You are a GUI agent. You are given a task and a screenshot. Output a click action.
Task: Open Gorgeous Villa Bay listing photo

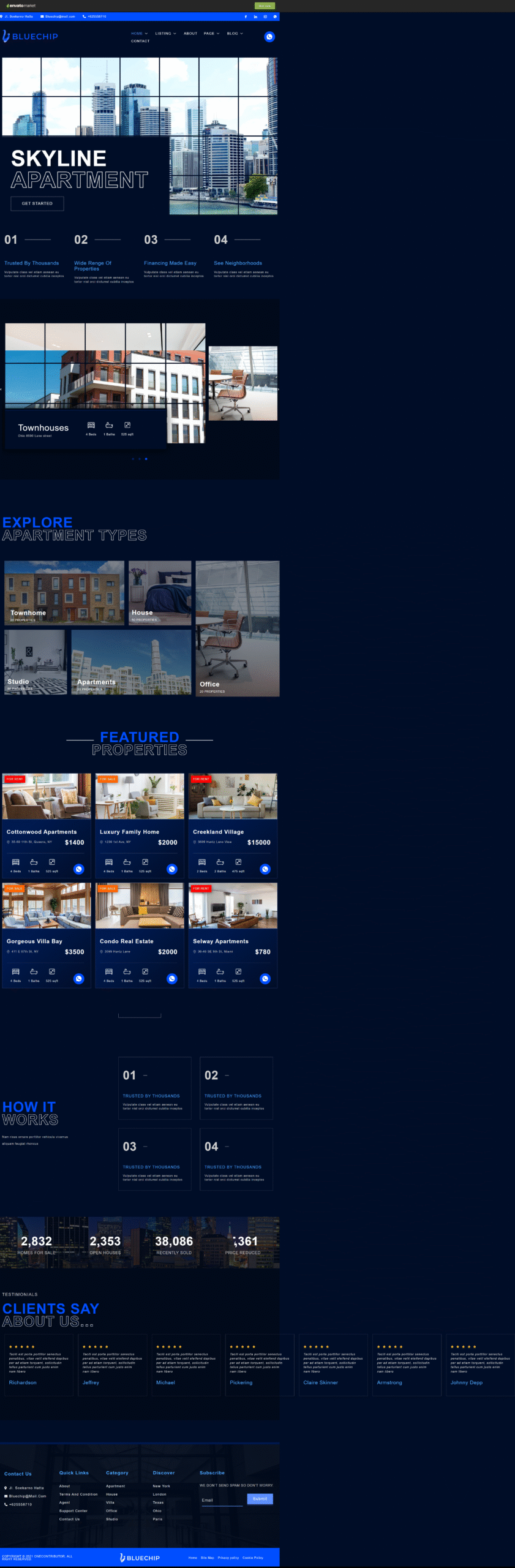(x=47, y=905)
